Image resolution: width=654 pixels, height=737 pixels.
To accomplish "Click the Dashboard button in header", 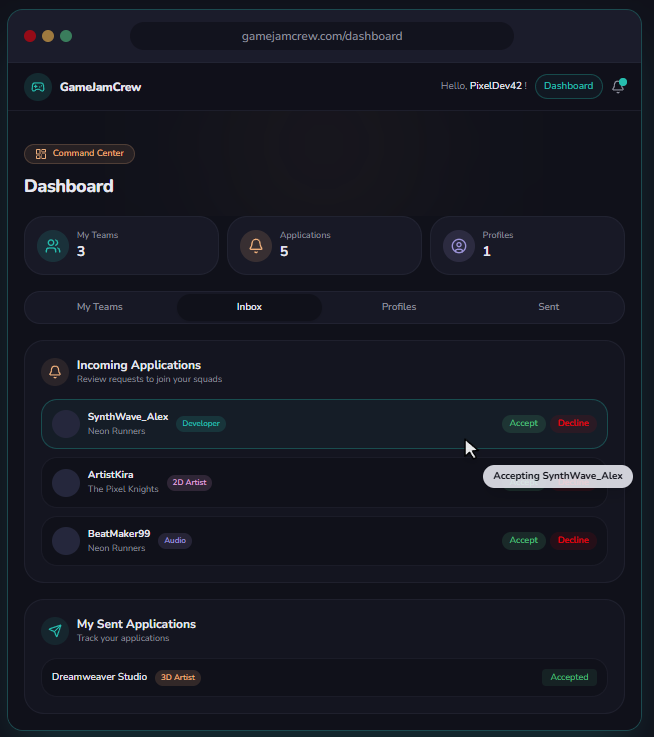I will point(568,86).
